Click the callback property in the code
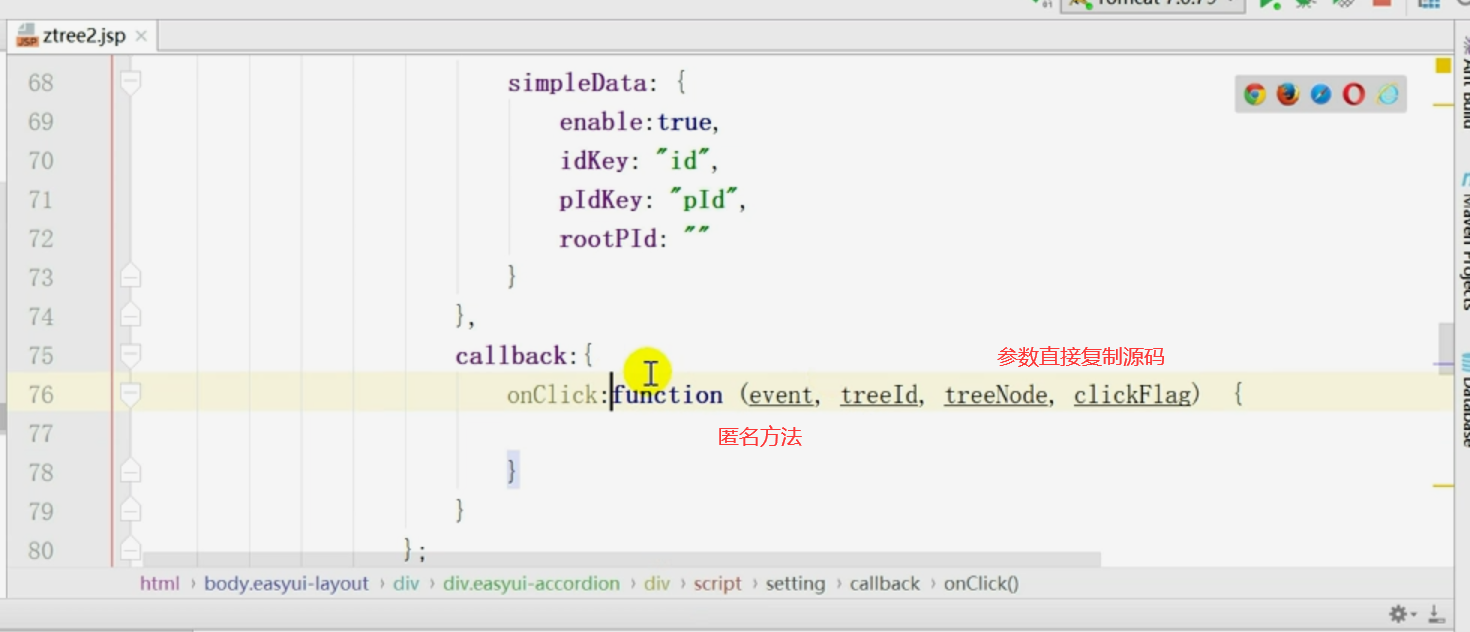 511,356
